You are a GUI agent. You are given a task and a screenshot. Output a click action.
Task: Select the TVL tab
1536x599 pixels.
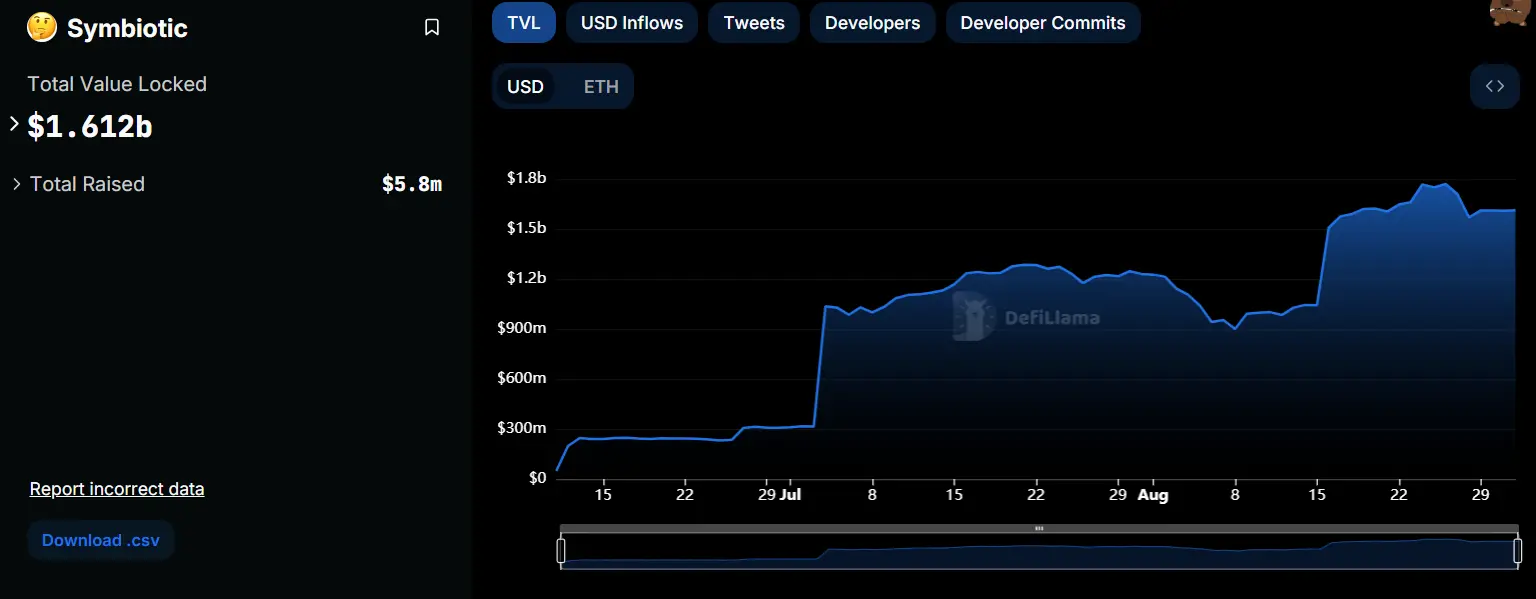(523, 22)
